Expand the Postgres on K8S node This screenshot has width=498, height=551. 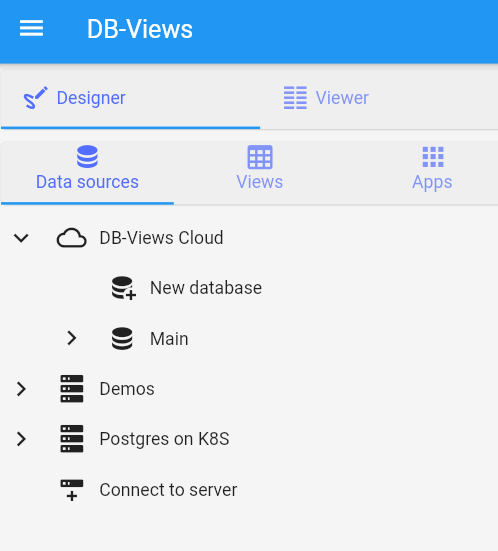21,439
